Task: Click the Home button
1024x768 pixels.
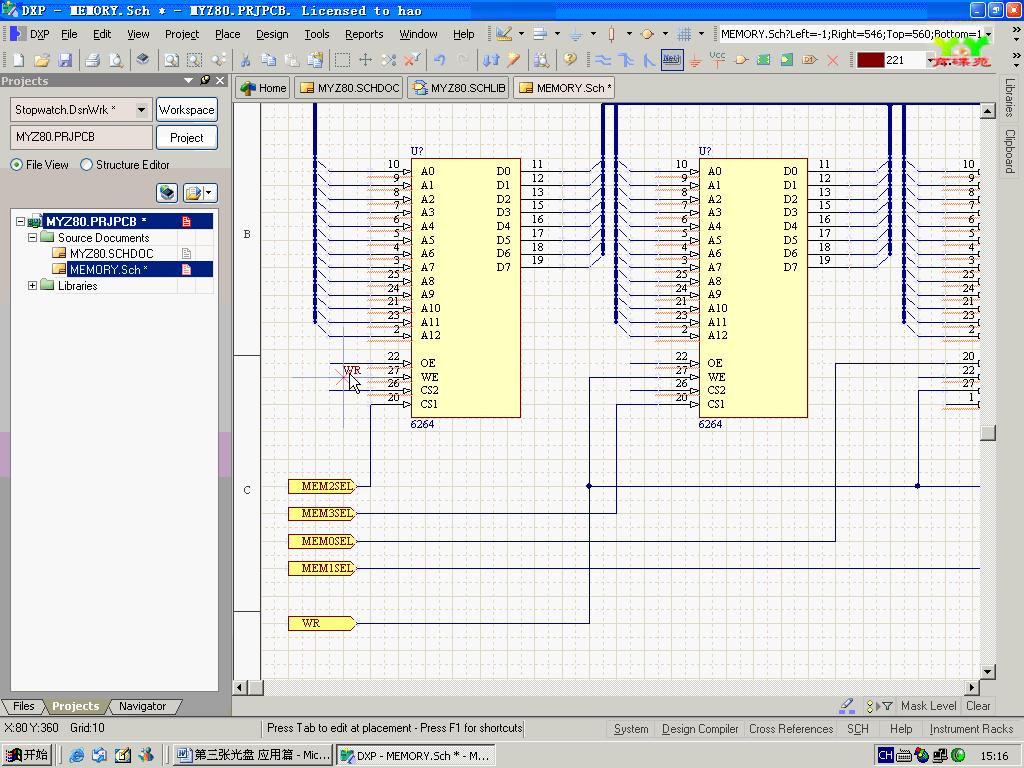Action: tap(263, 88)
